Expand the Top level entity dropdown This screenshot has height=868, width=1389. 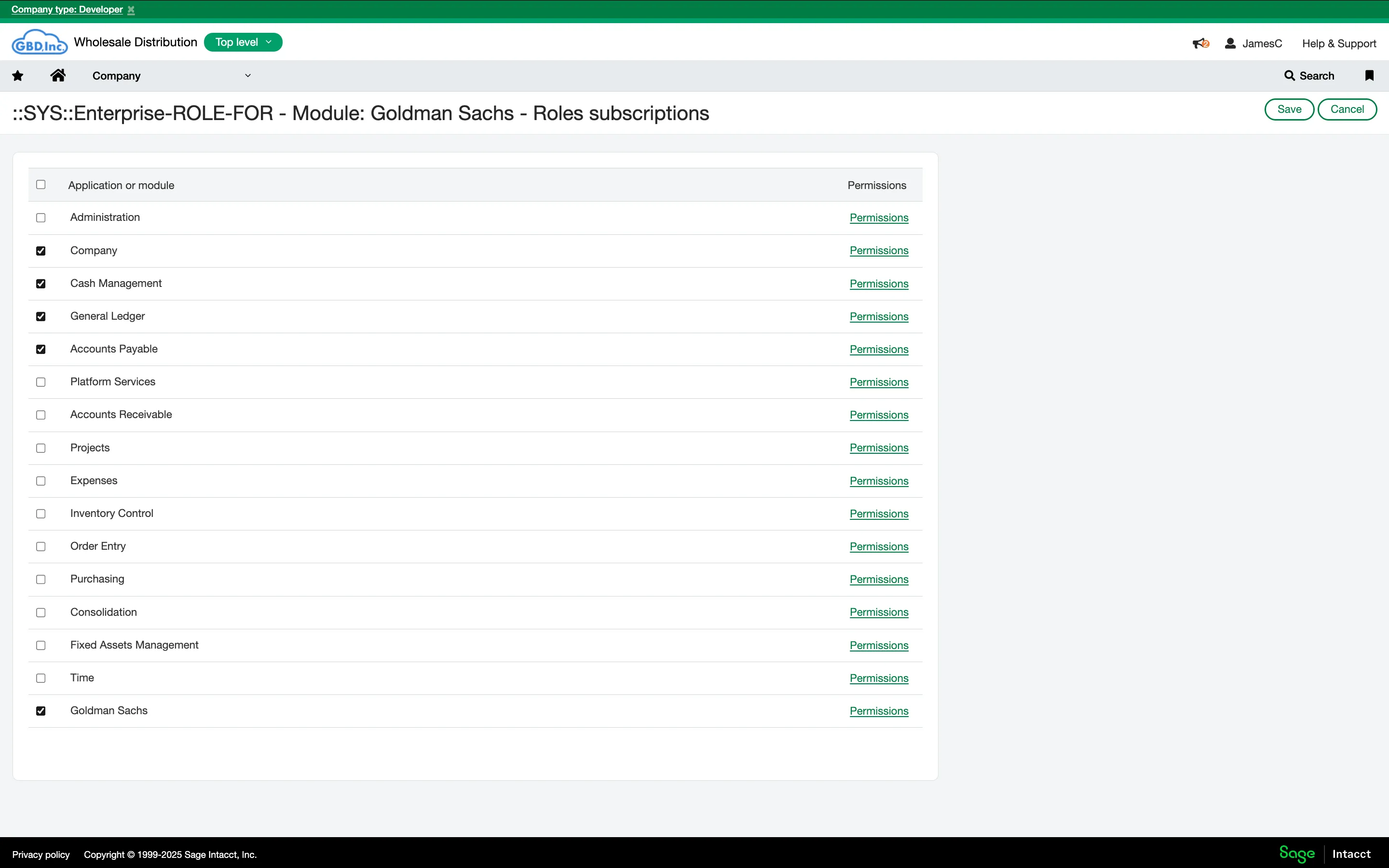[244, 42]
